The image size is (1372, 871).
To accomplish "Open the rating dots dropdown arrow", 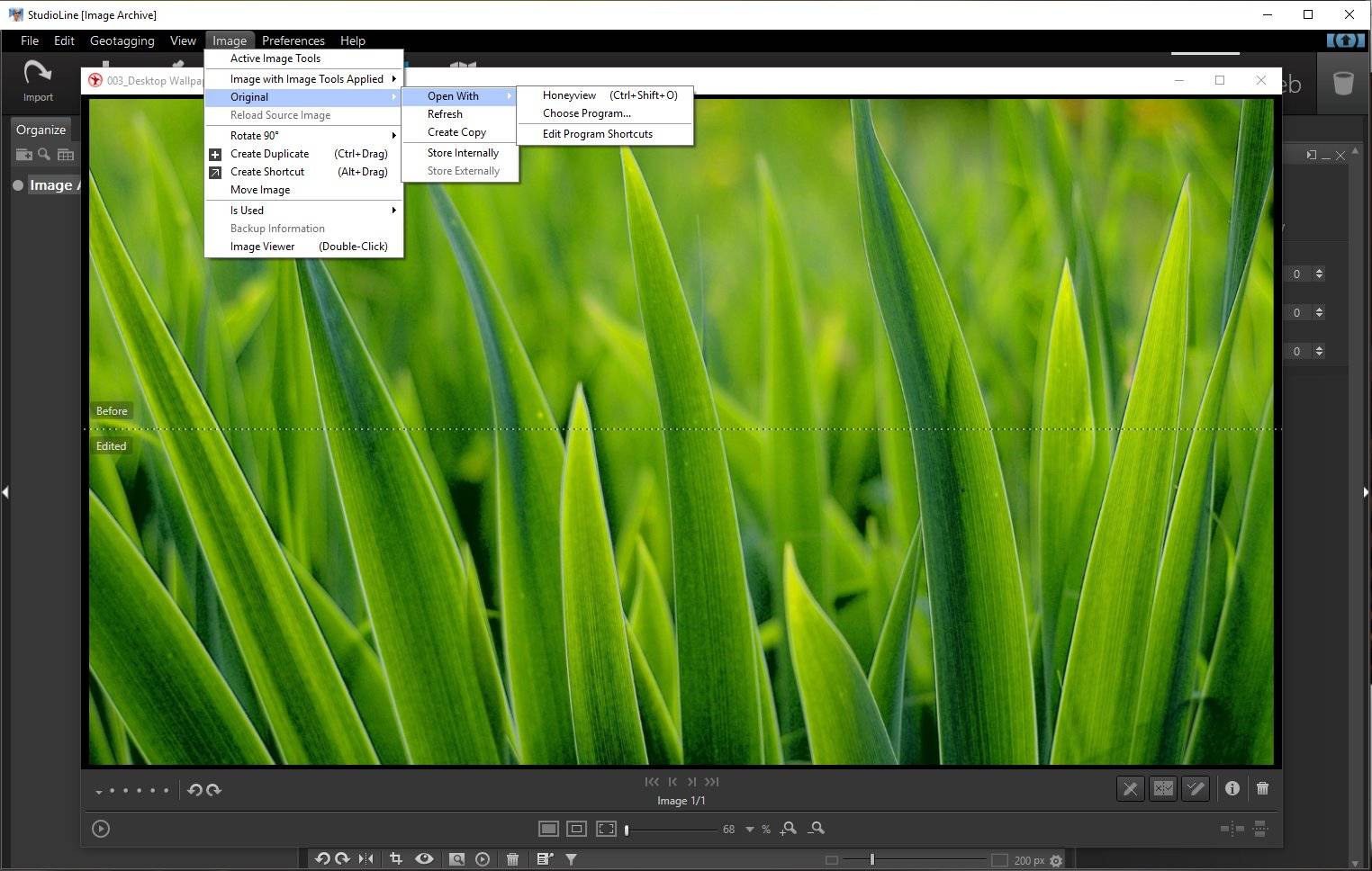I will (98, 793).
